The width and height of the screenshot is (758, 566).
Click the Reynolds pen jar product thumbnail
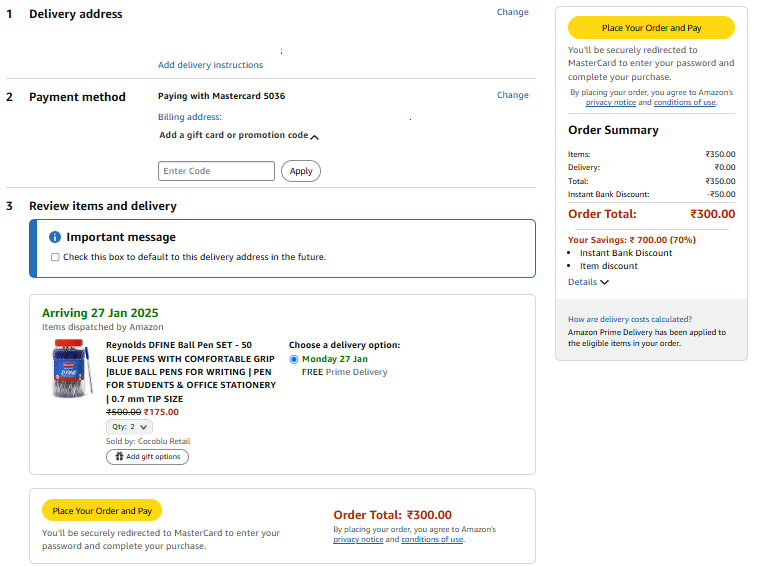[72, 369]
